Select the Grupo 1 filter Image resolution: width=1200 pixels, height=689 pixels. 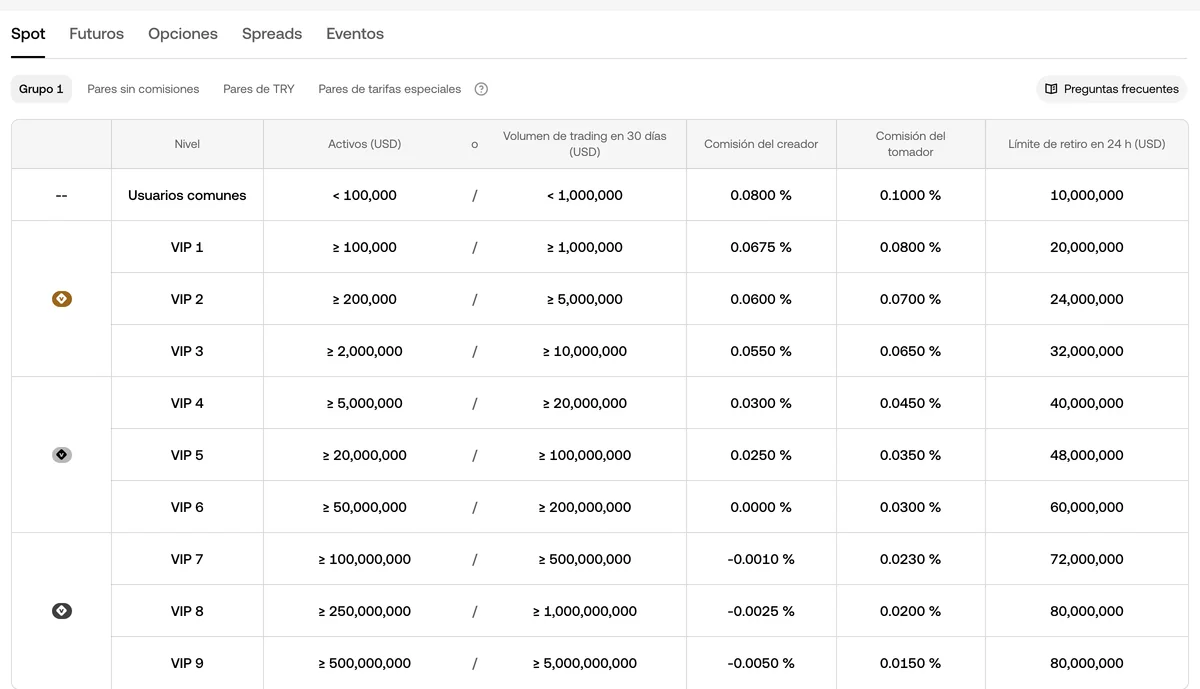tap(41, 89)
